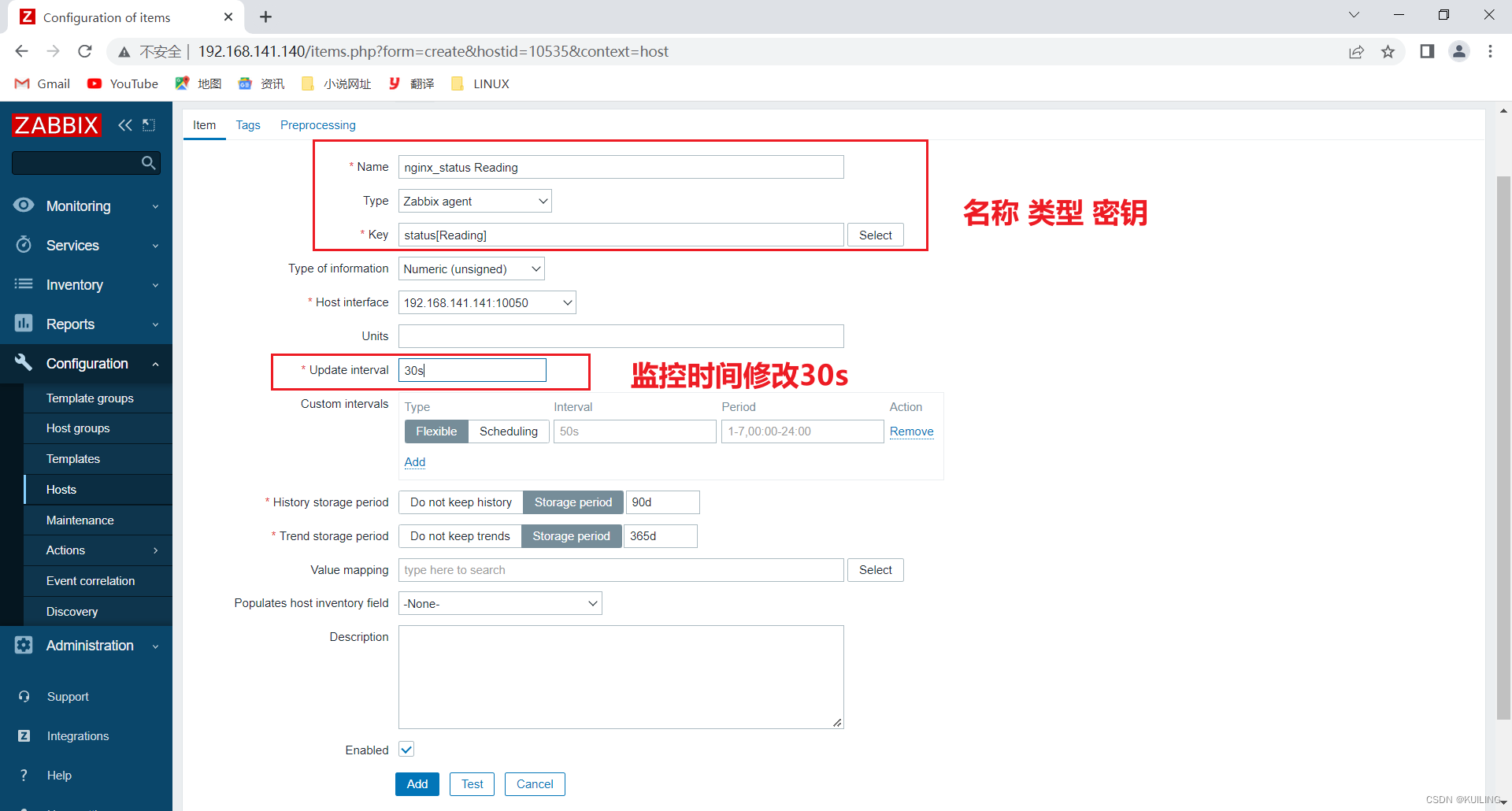The height and width of the screenshot is (811, 1512).
Task: Click Select button for Value mapping
Action: click(876, 570)
